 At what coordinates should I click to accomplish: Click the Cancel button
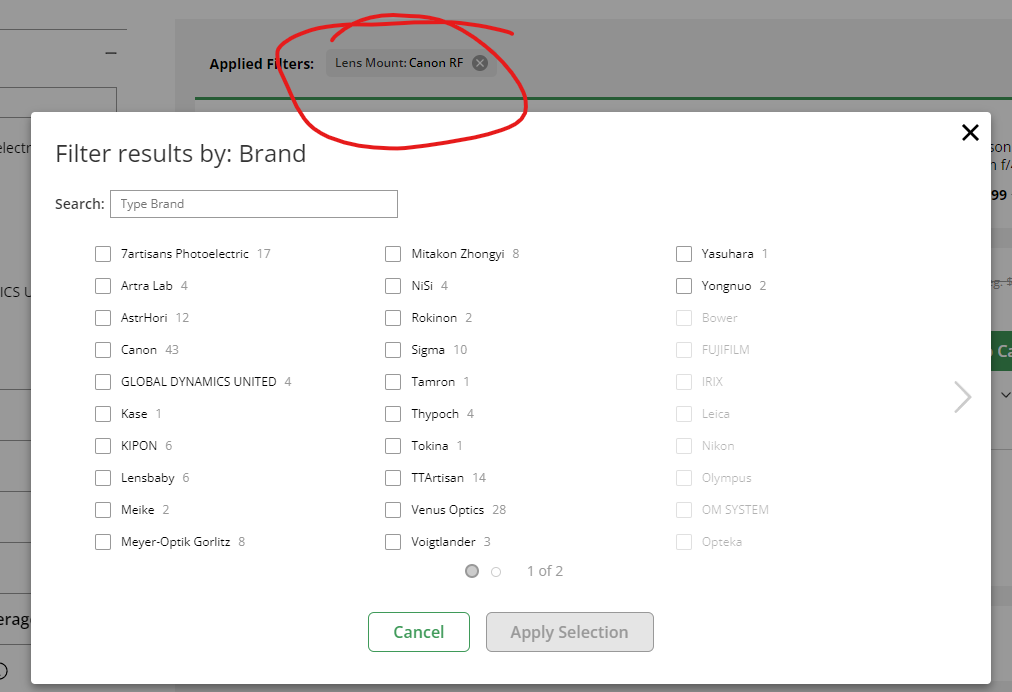tap(419, 632)
